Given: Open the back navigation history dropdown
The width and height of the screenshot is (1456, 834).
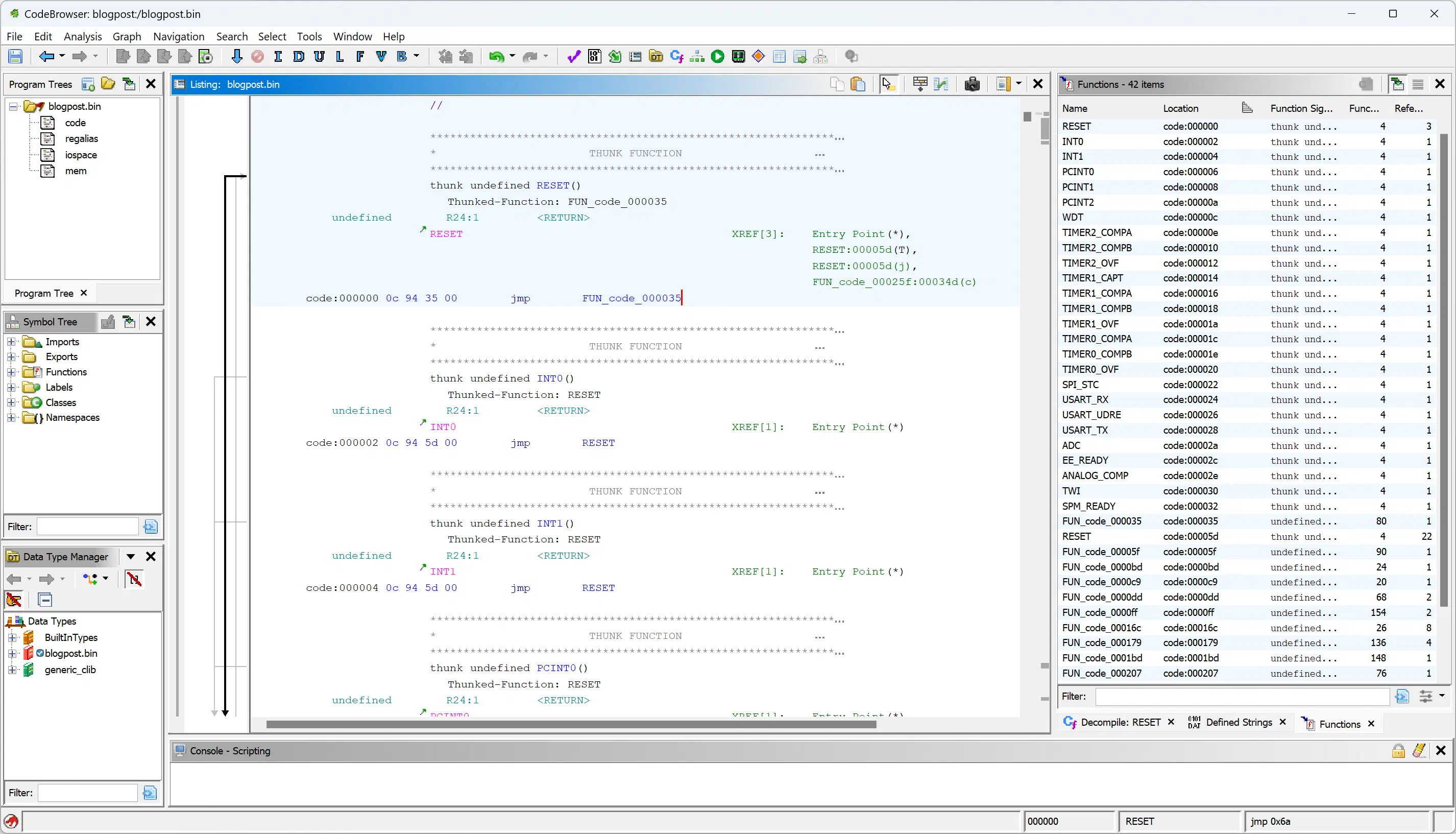Looking at the screenshot, I should point(62,56).
